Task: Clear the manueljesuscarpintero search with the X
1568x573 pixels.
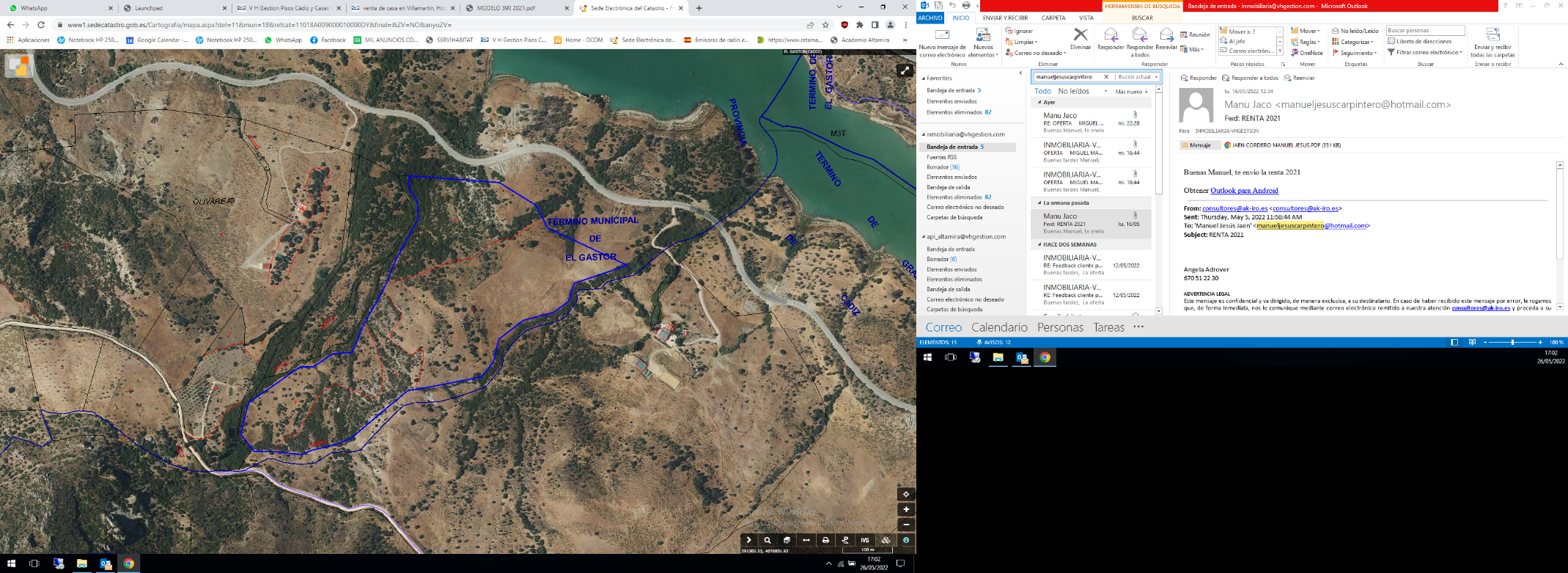Action: pos(1106,77)
